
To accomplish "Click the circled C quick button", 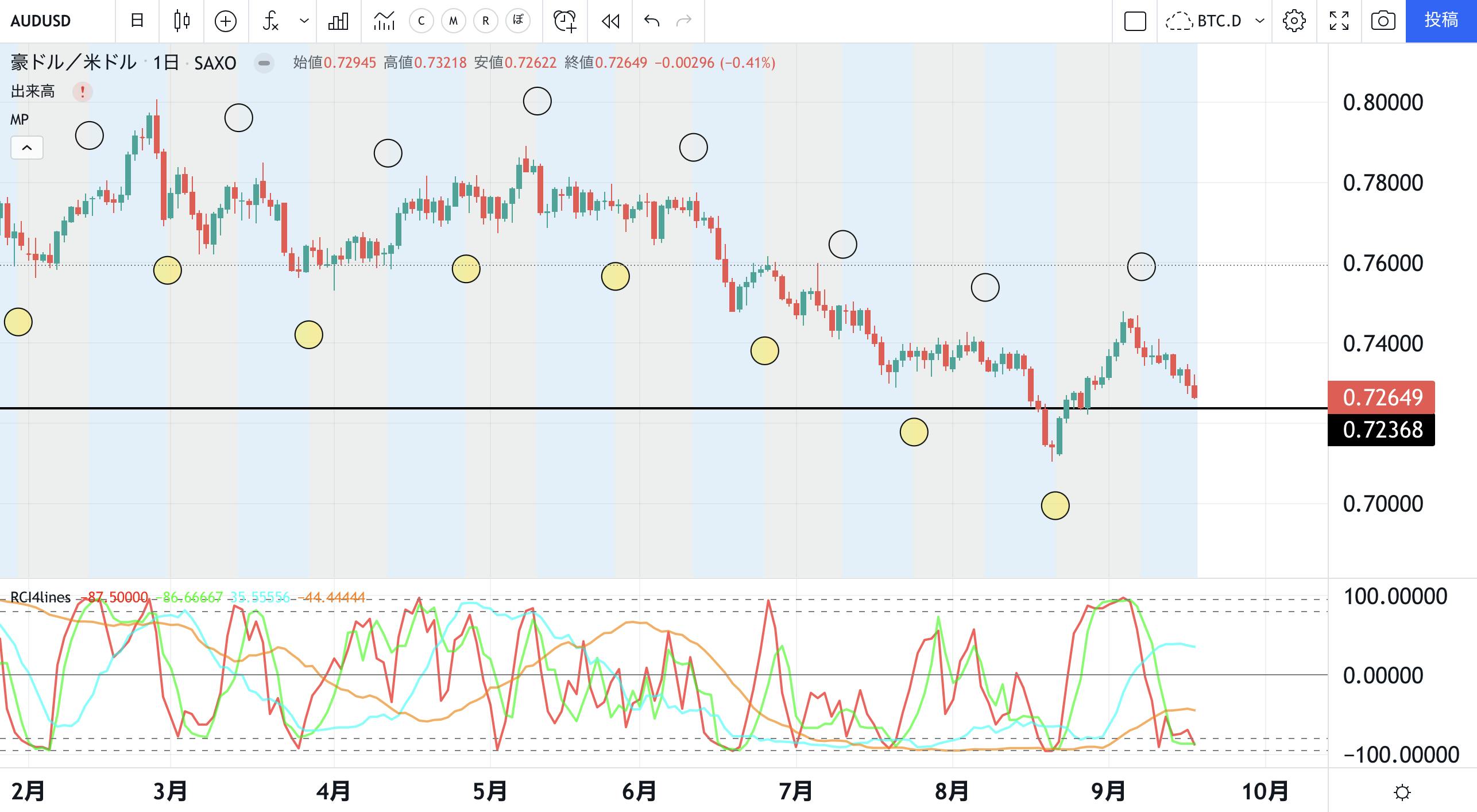I will coord(421,21).
